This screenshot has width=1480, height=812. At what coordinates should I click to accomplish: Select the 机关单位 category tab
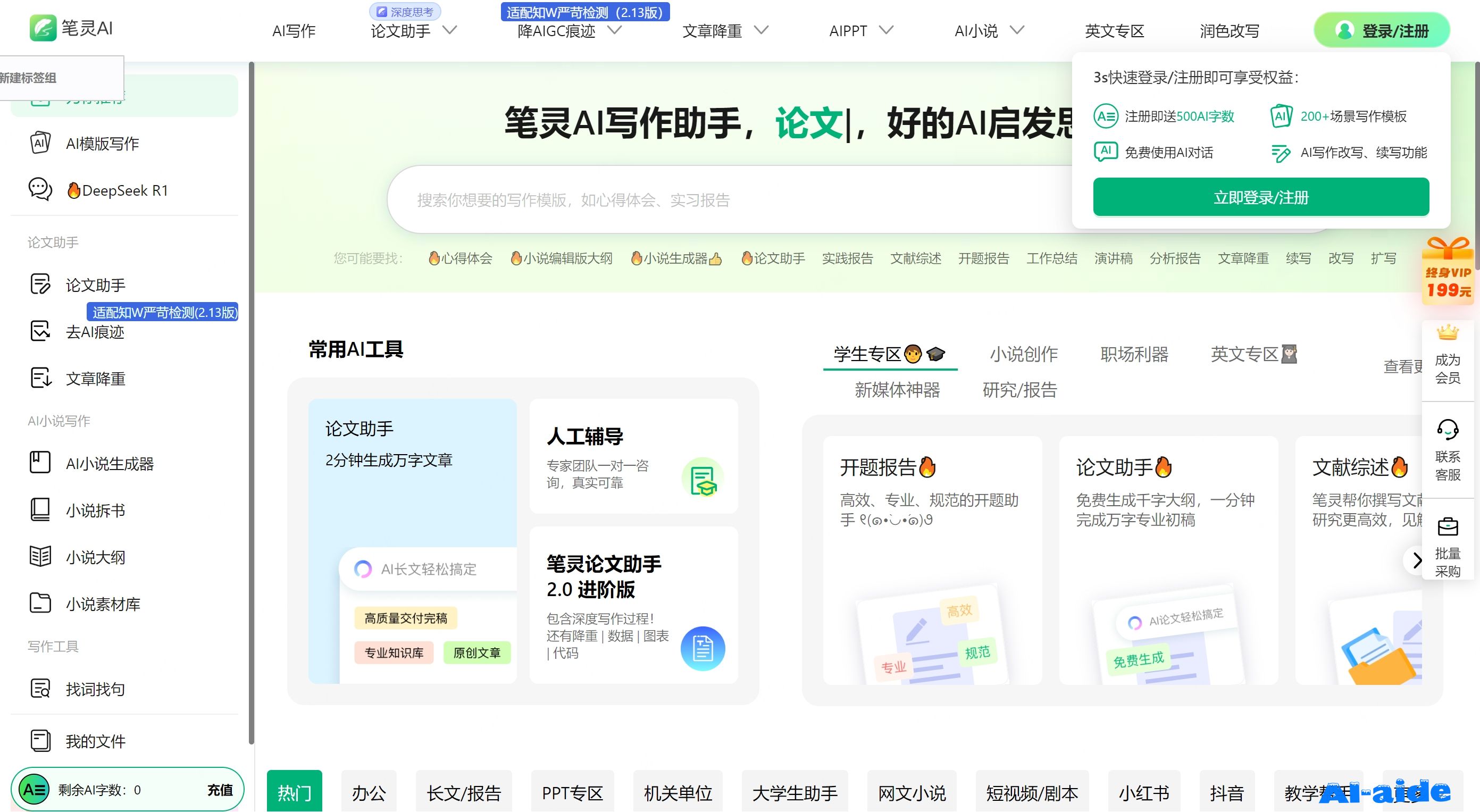click(678, 792)
